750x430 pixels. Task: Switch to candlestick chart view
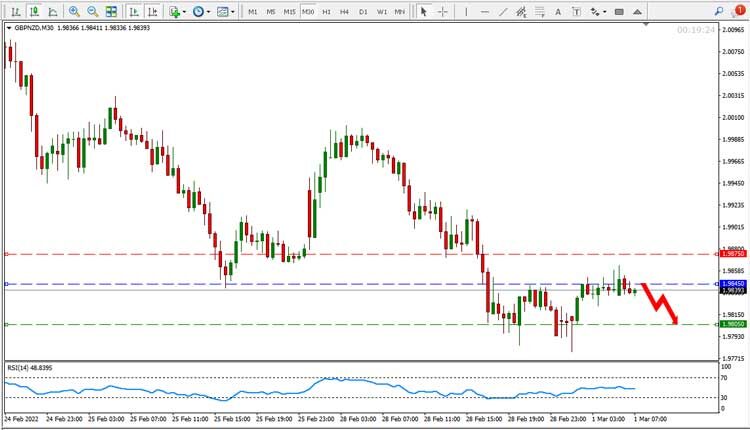(x=32, y=12)
